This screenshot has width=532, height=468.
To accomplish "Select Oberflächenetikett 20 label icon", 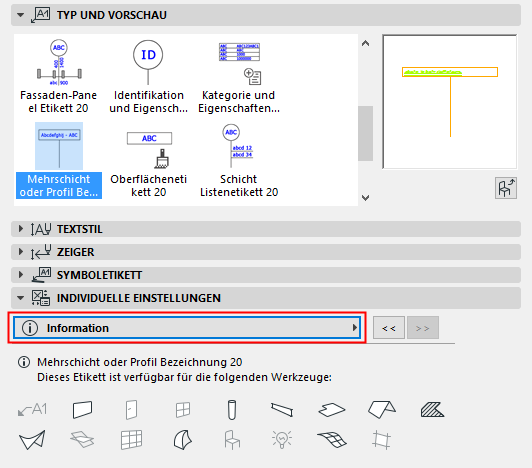I will [149, 150].
